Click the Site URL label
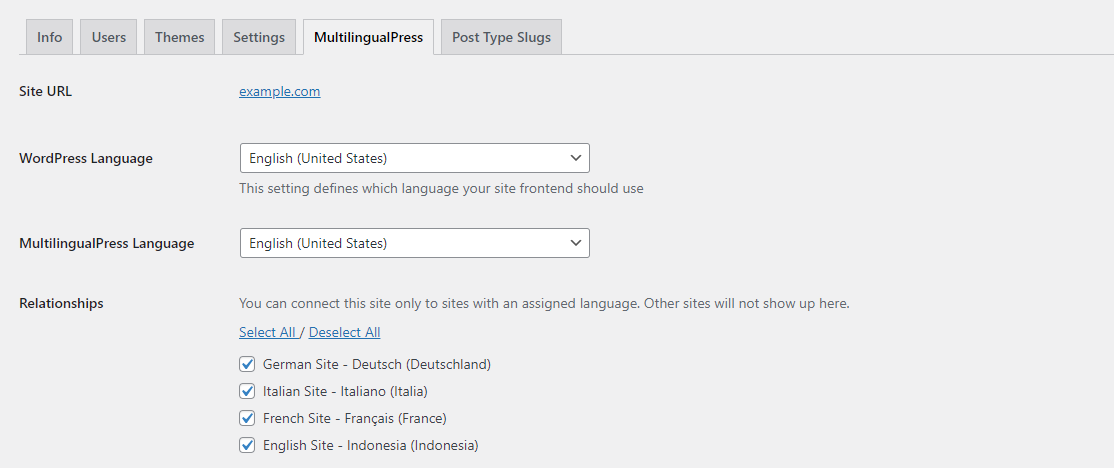Viewport: 1114px width, 468px height. click(x=45, y=92)
